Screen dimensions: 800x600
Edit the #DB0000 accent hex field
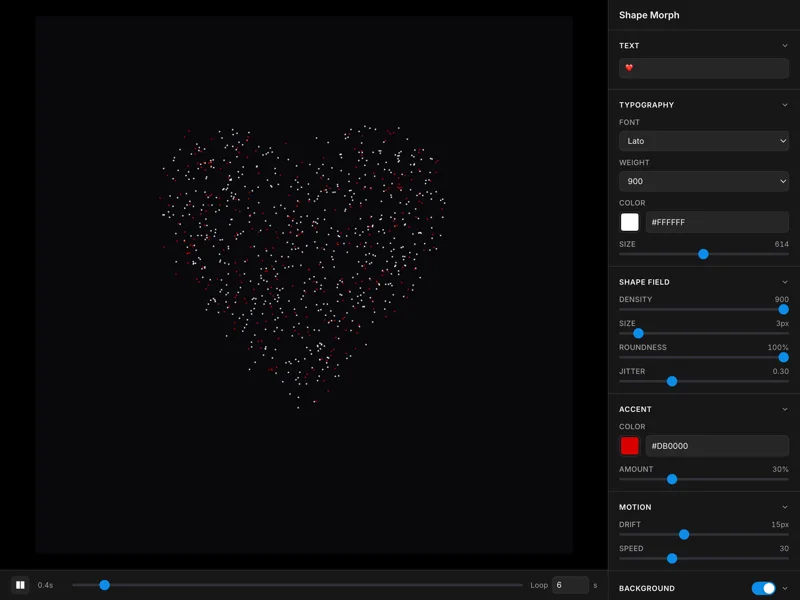pos(717,445)
